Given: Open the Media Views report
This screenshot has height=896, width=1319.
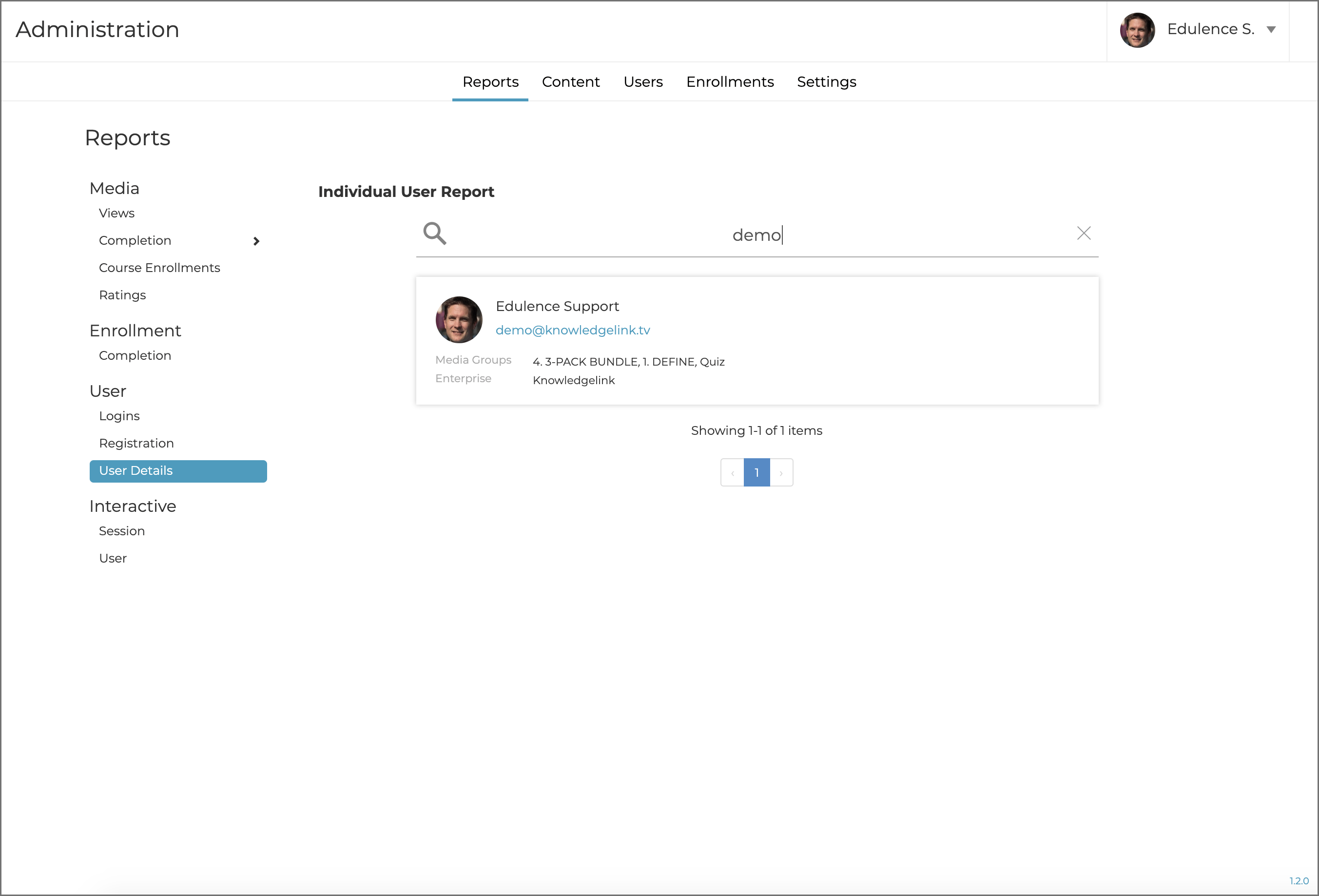Looking at the screenshot, I should click(116, 214).
